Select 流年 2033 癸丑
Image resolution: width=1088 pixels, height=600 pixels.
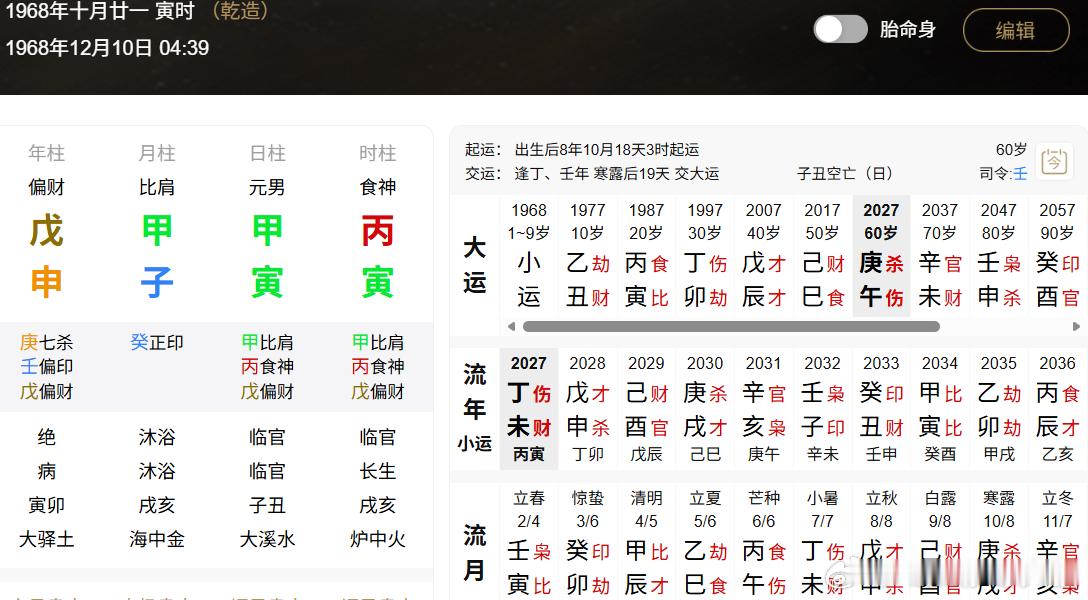pos(881,409)
